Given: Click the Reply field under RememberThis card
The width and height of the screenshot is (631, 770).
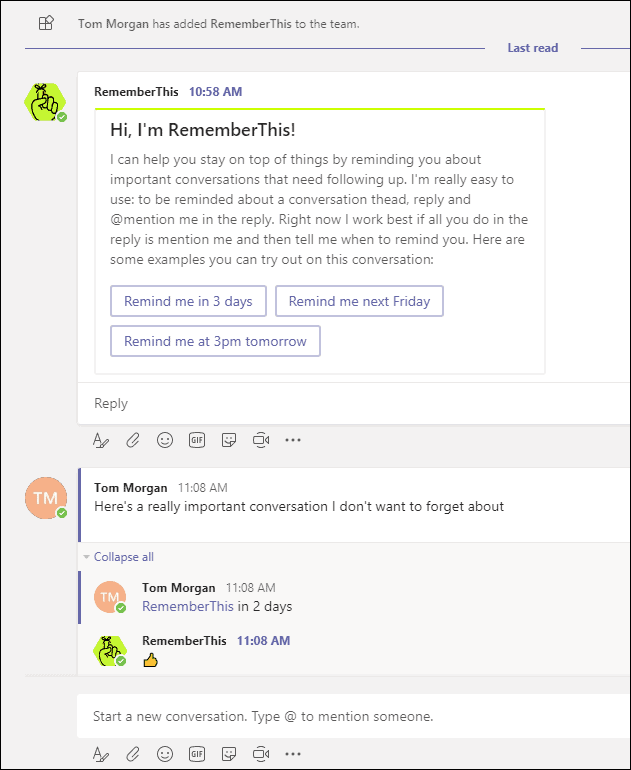Looking at the screenshot, I should (x=354, y=403).
